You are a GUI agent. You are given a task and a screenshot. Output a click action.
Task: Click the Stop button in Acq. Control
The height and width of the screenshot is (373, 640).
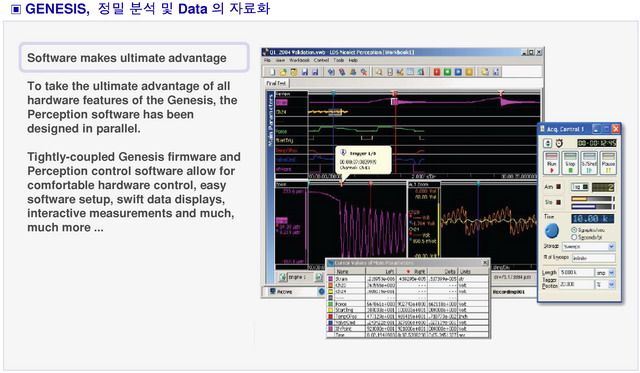[x=570, y=163]
